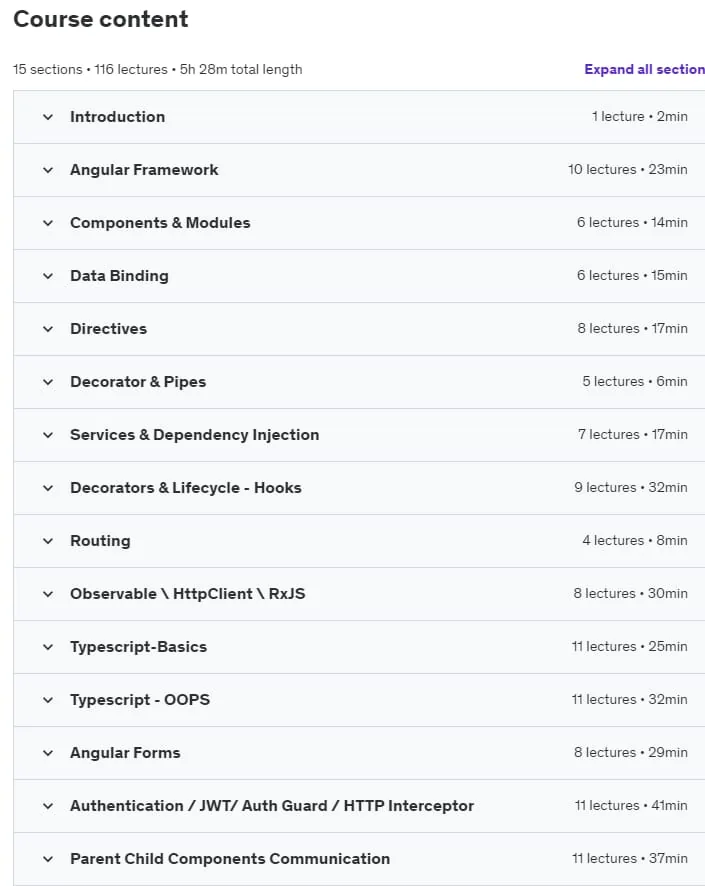
Task: Click the 9 lectures • 32min label
Action: pos(631,488)
